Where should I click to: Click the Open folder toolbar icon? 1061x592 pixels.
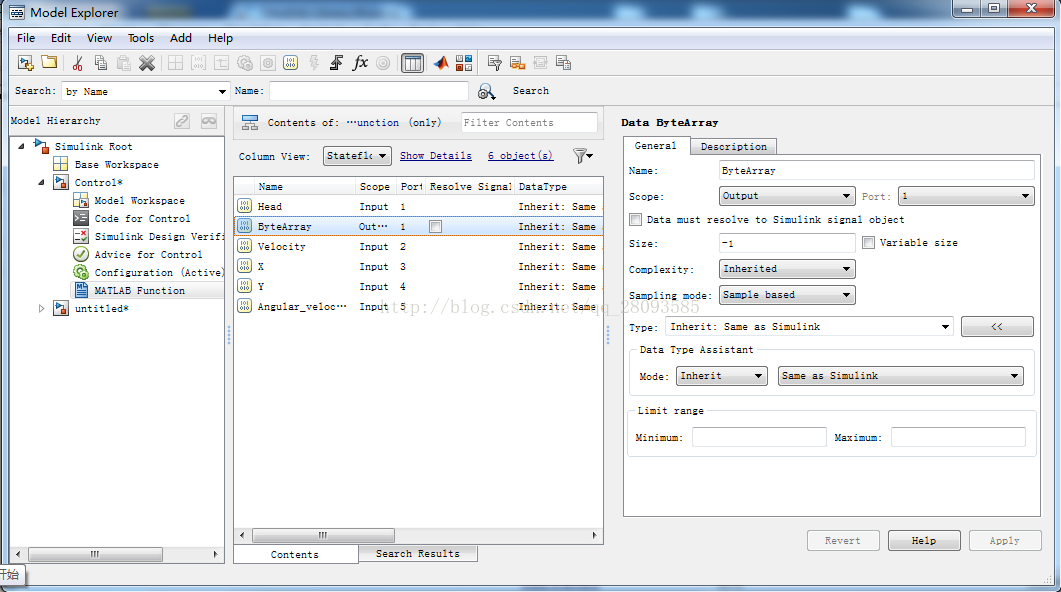(x=49, y=62)
